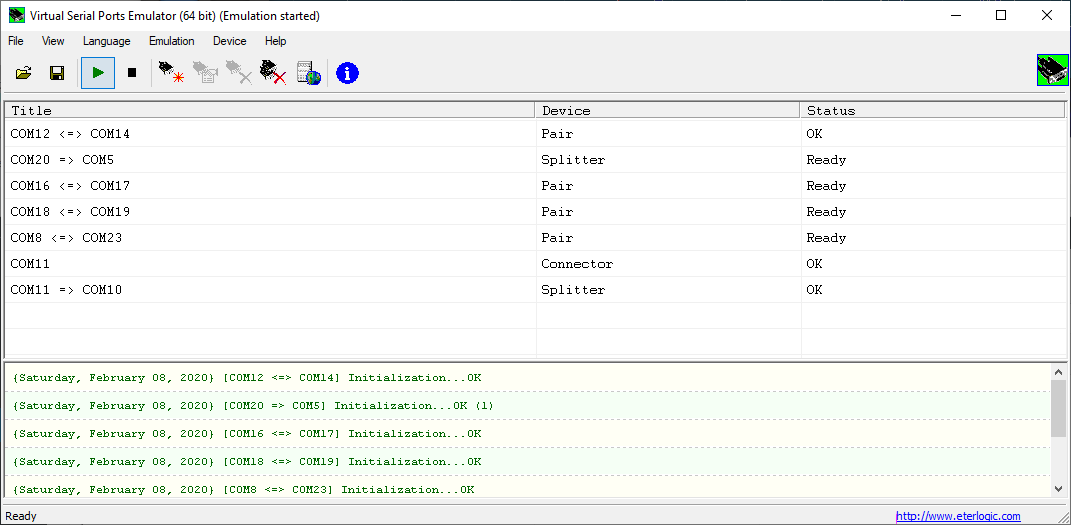This screenshot has height=525, width=1071.
Task: Start emulation with the green play button
Action: tap(98, 73)
